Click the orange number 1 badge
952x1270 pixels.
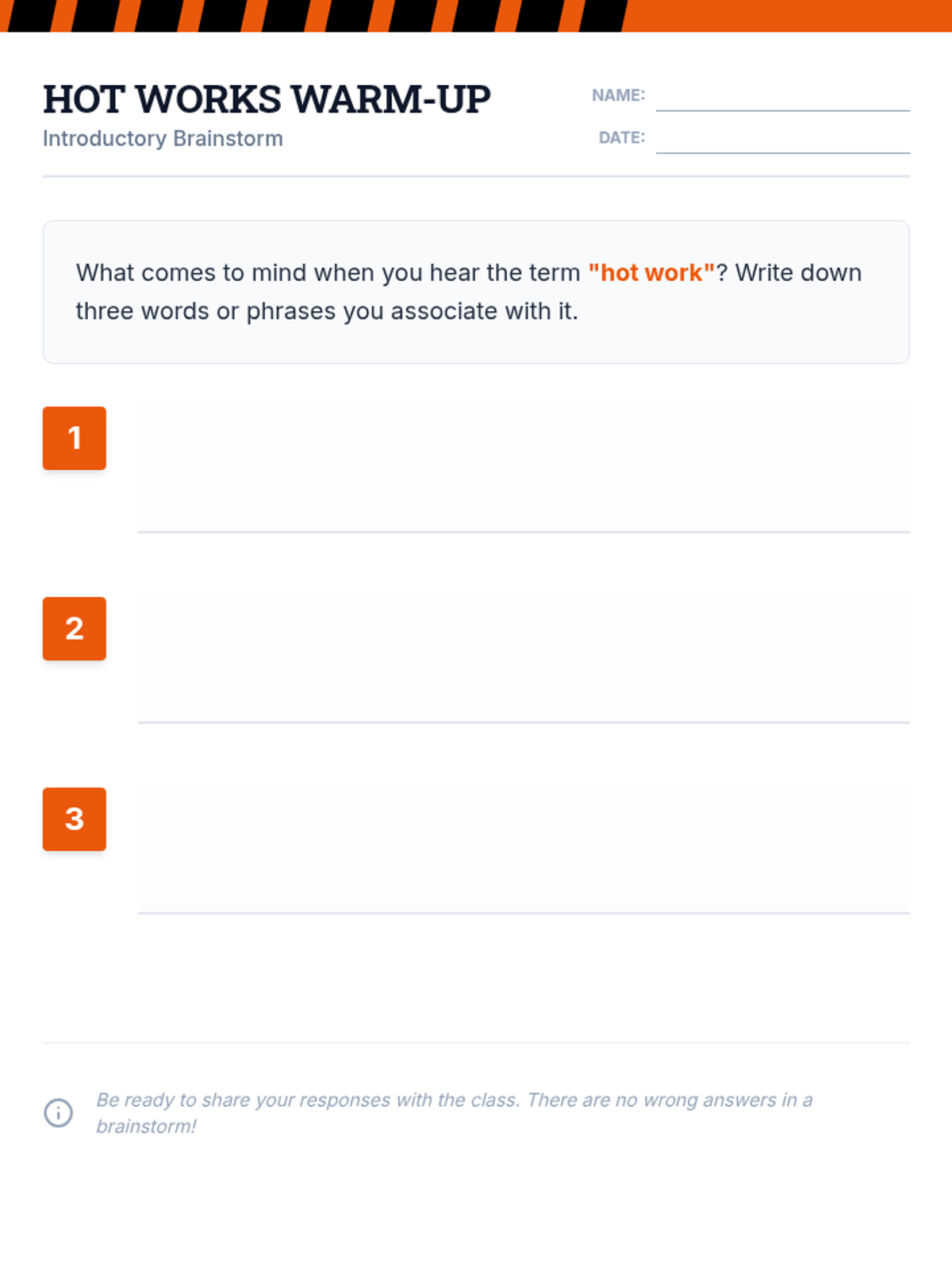coord(75,438)
